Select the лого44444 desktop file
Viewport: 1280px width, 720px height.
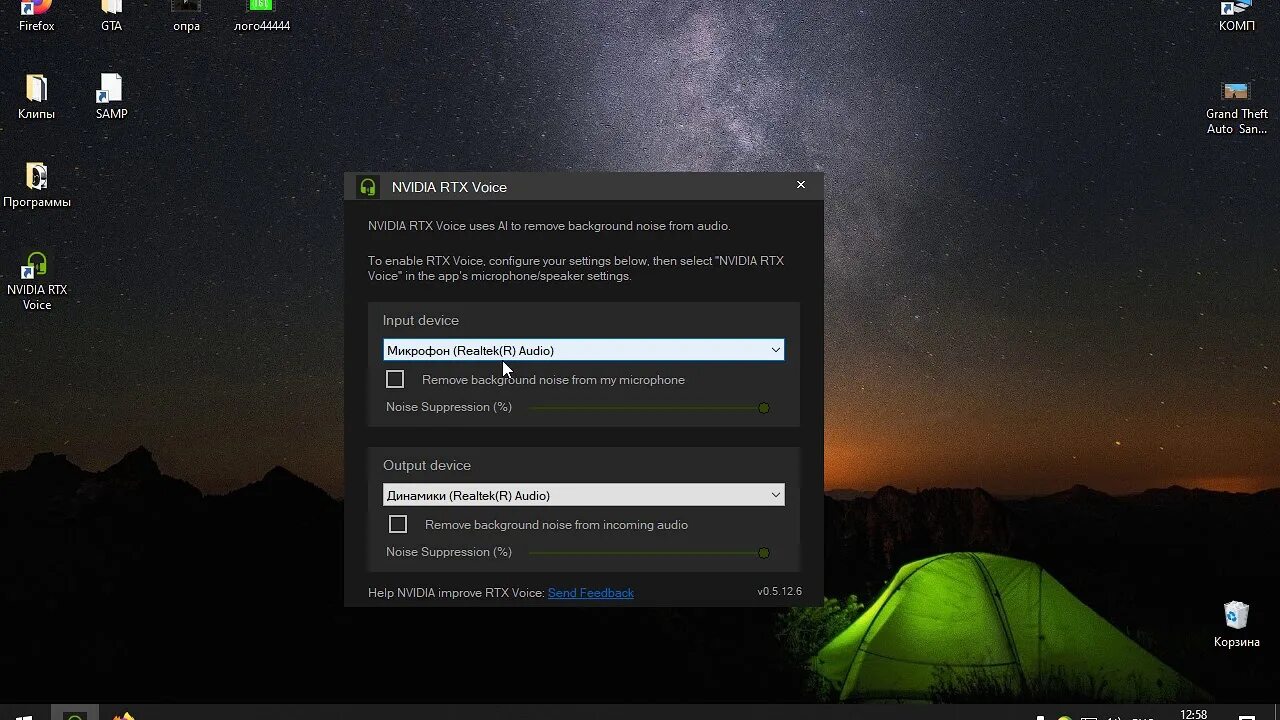[261, 17]
